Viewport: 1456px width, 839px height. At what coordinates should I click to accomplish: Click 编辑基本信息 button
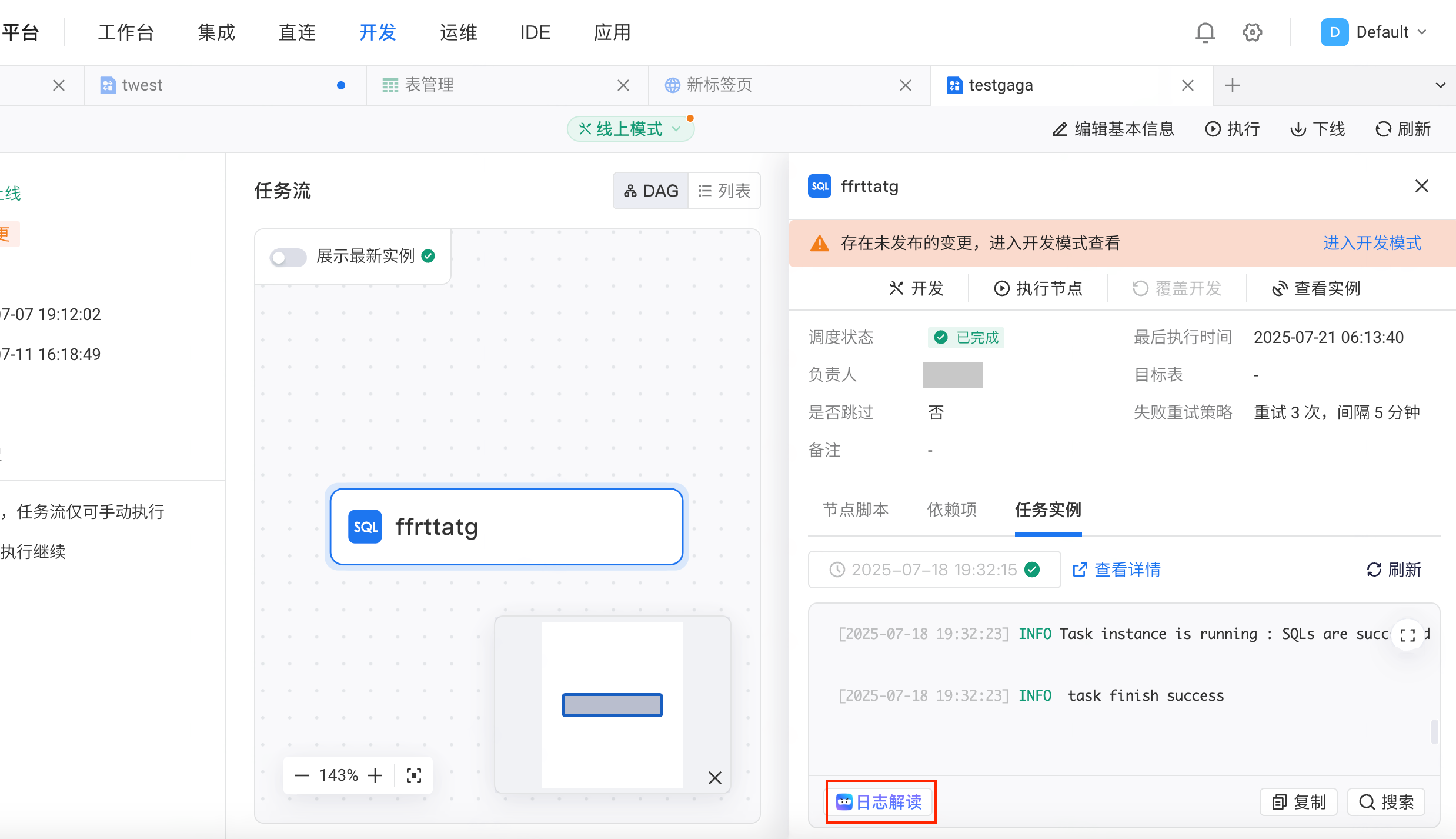(1113, 129)
